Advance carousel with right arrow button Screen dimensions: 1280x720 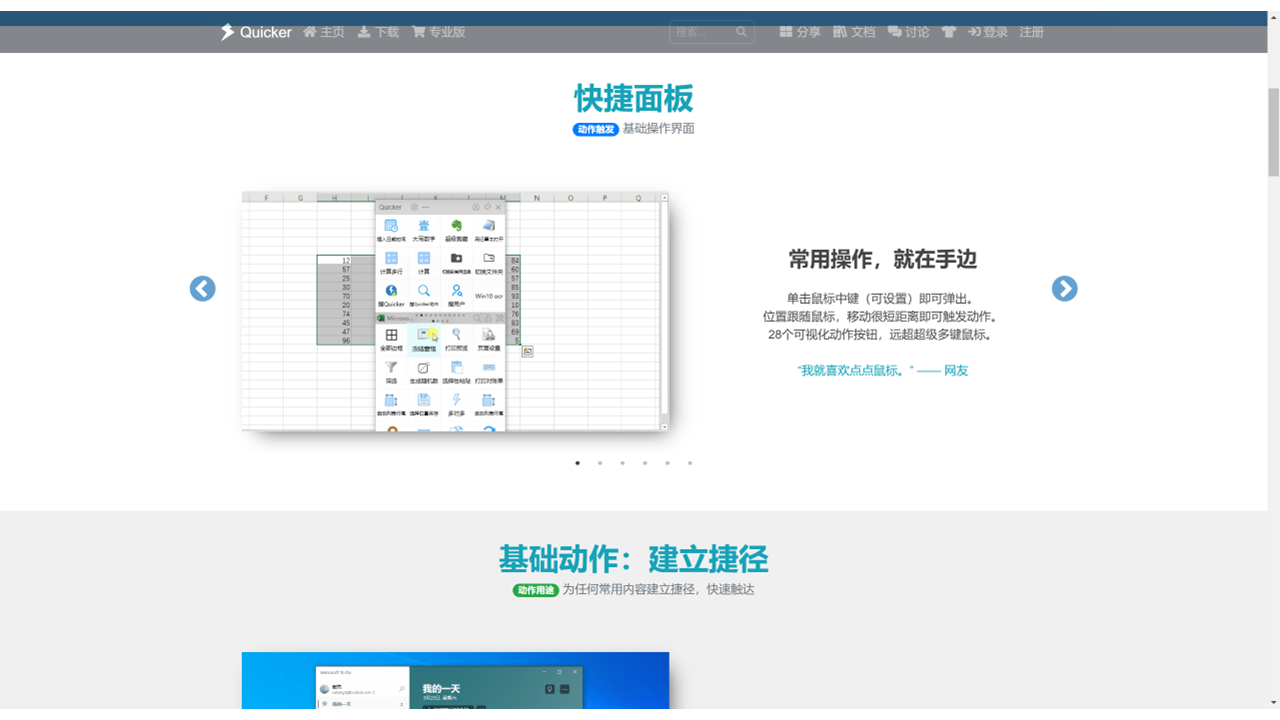point(1064,289)
